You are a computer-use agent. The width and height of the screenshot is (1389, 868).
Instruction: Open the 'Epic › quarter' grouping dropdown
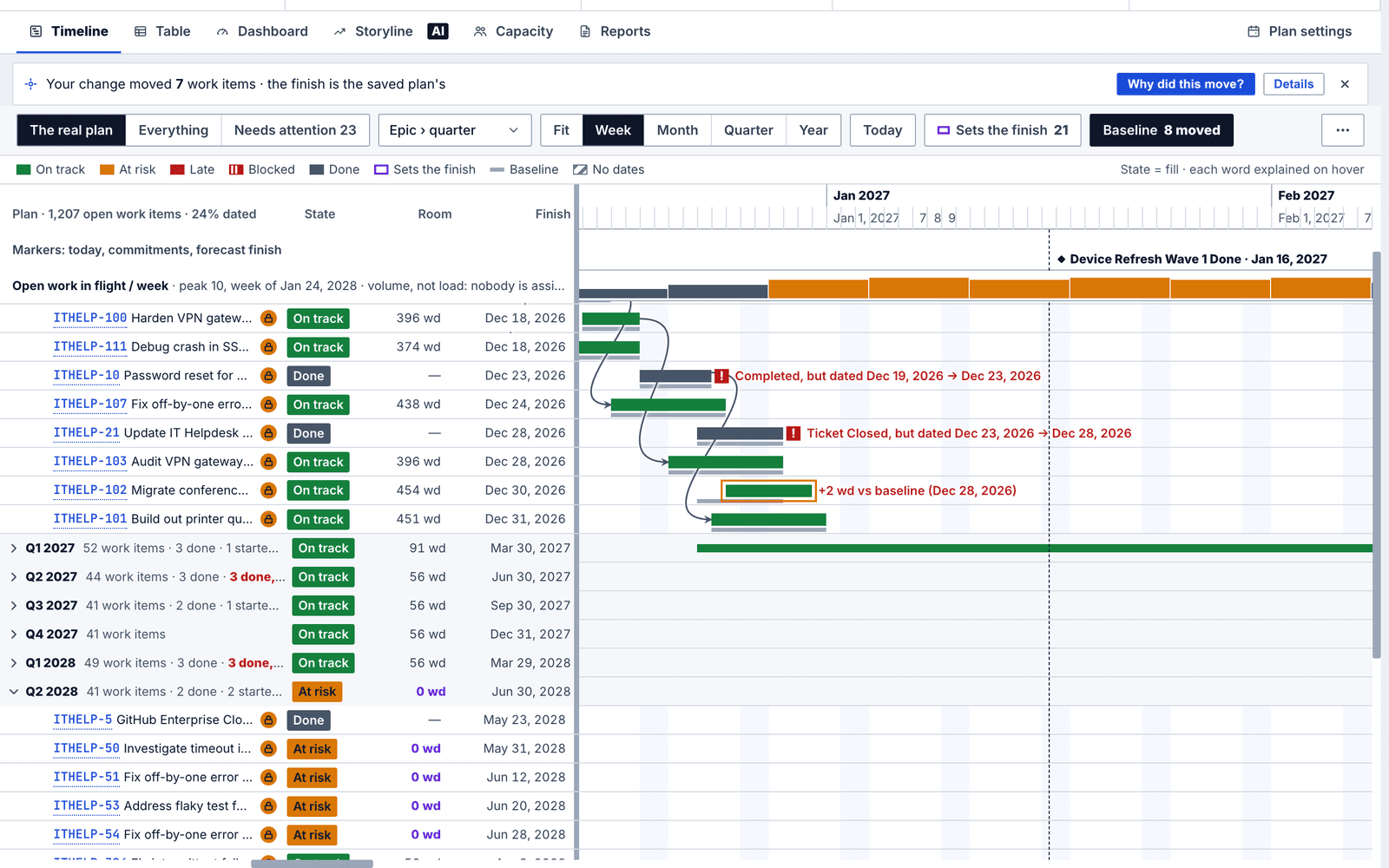tap(455, 130)
